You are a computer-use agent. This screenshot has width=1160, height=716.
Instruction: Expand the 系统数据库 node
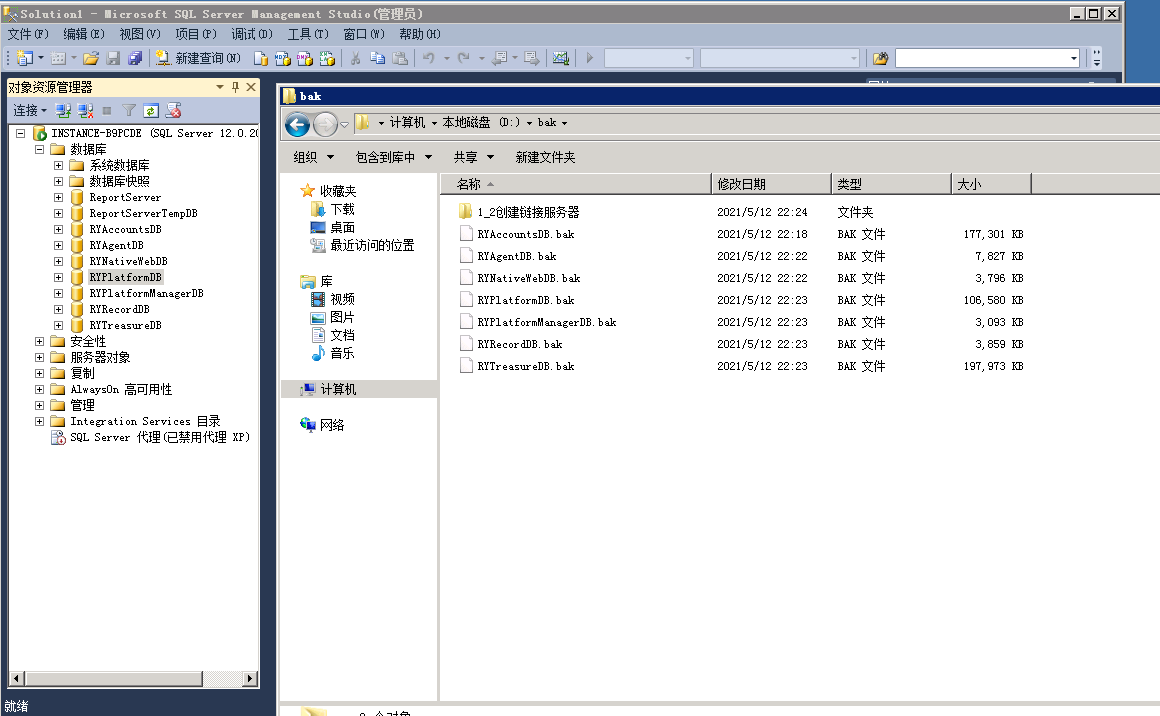(58, 166)
